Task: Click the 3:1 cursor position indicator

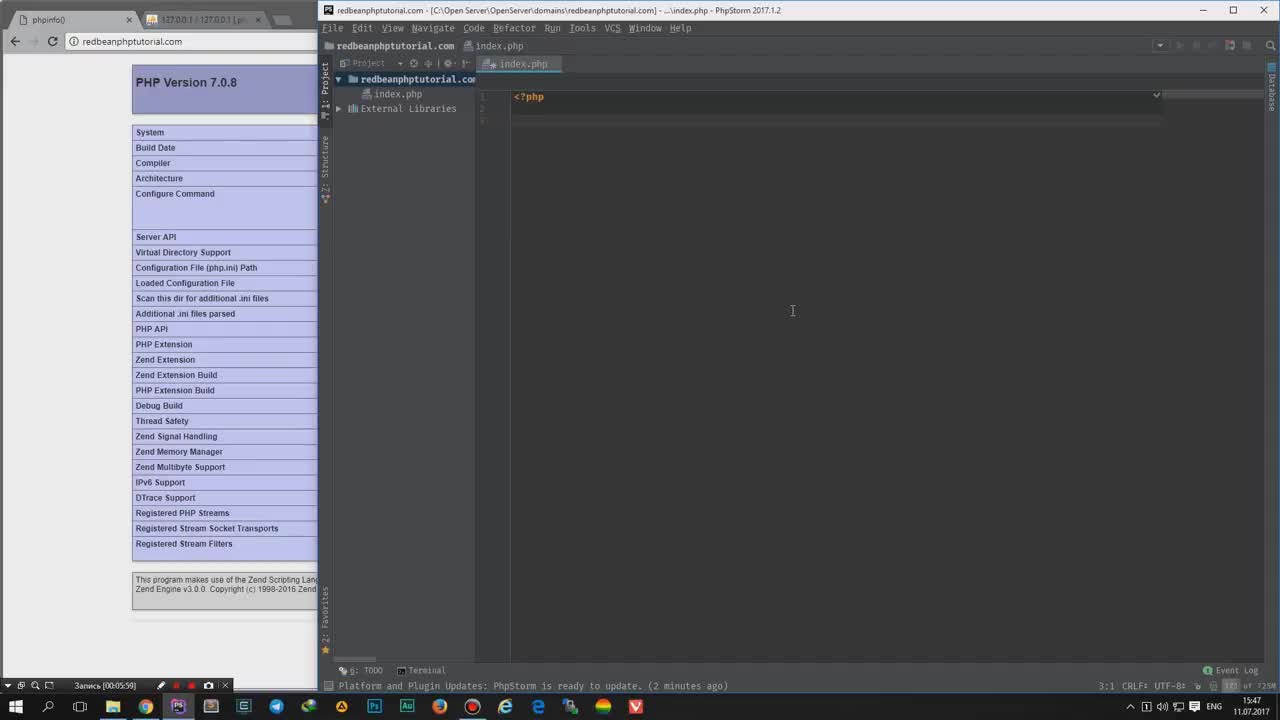Action: pos(1106,686)
